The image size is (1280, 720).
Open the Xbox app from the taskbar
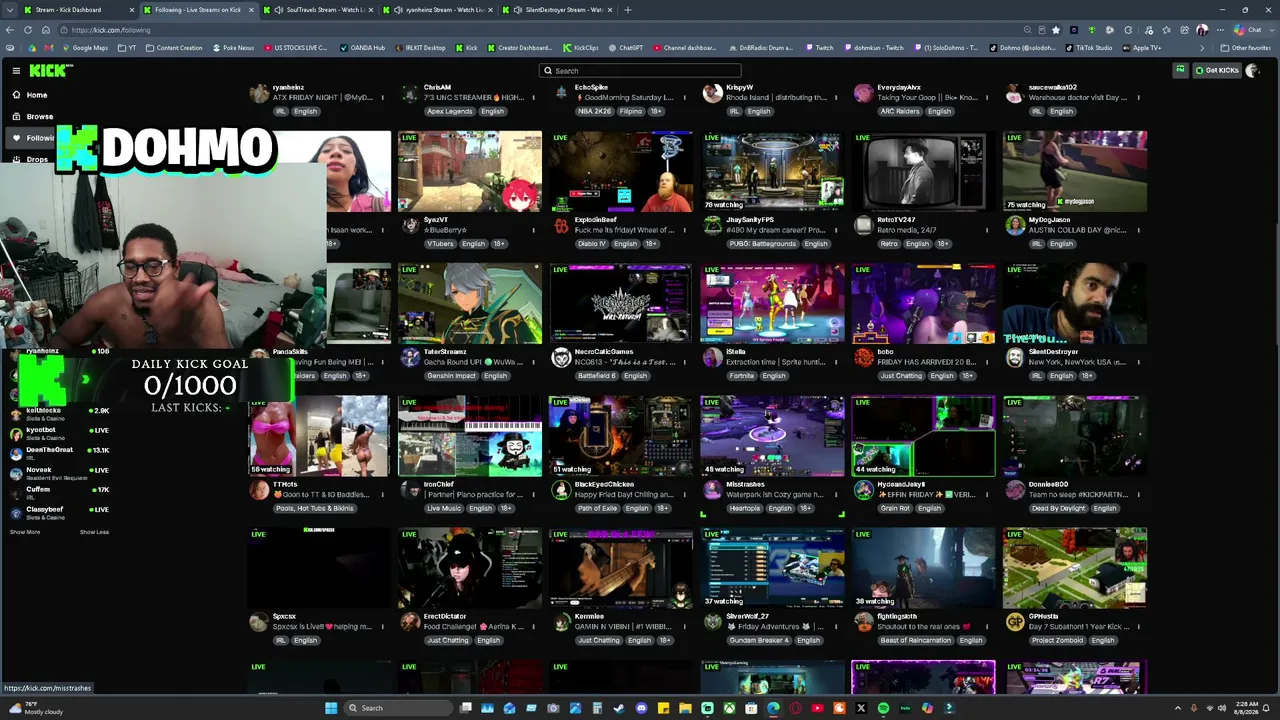(729, 708)
